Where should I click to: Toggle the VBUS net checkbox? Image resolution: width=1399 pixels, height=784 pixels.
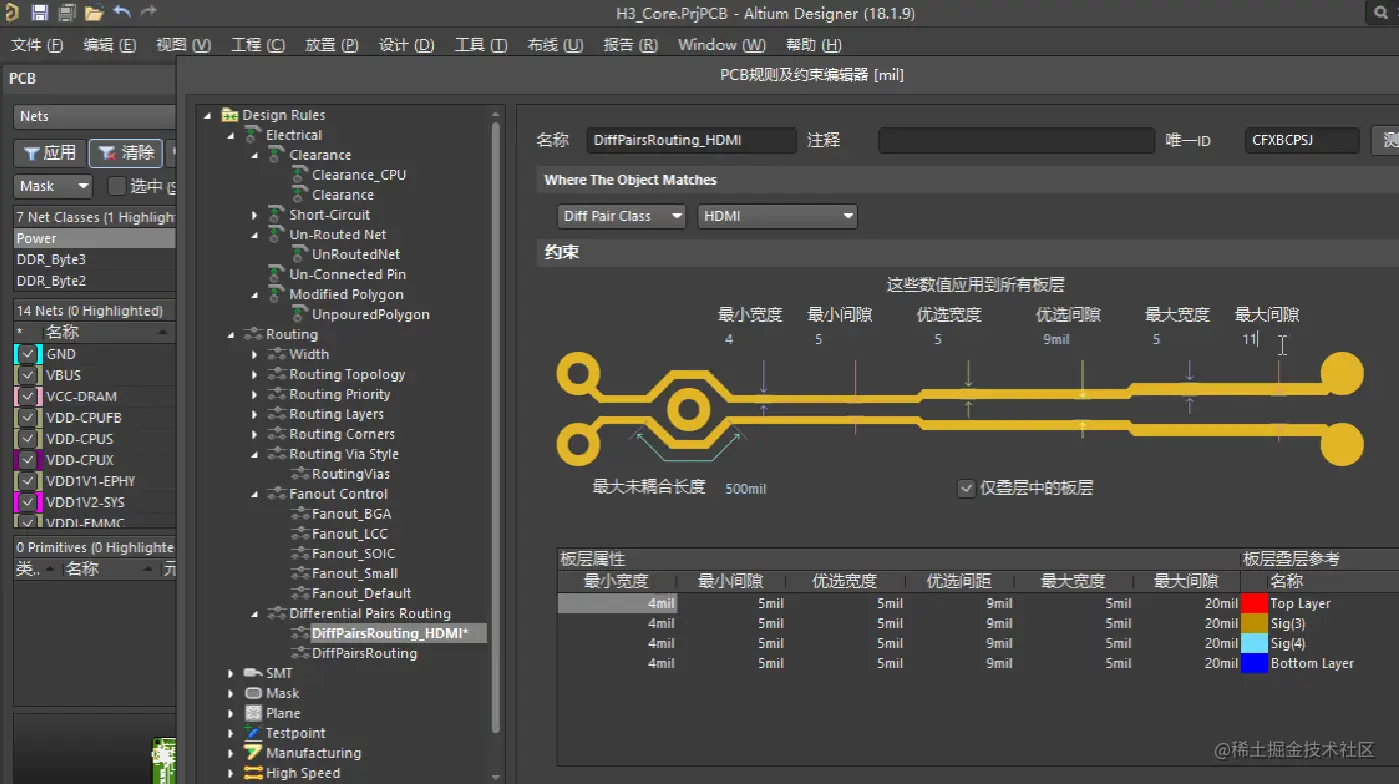click(28, 375)
